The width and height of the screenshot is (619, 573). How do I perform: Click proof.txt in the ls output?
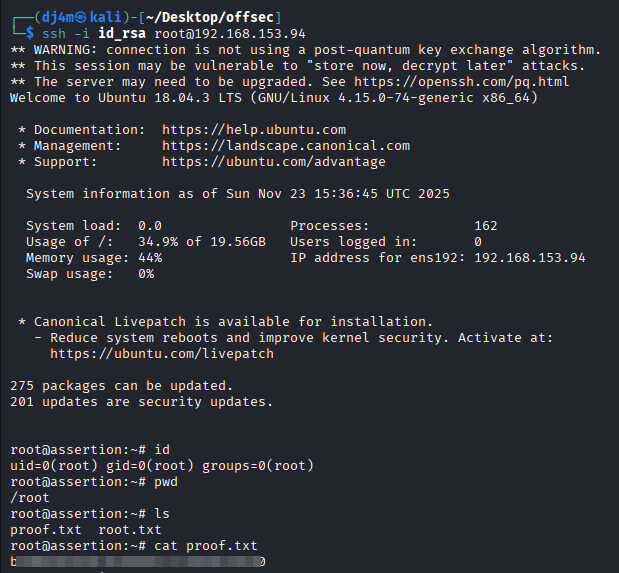(x=46, y=530)
